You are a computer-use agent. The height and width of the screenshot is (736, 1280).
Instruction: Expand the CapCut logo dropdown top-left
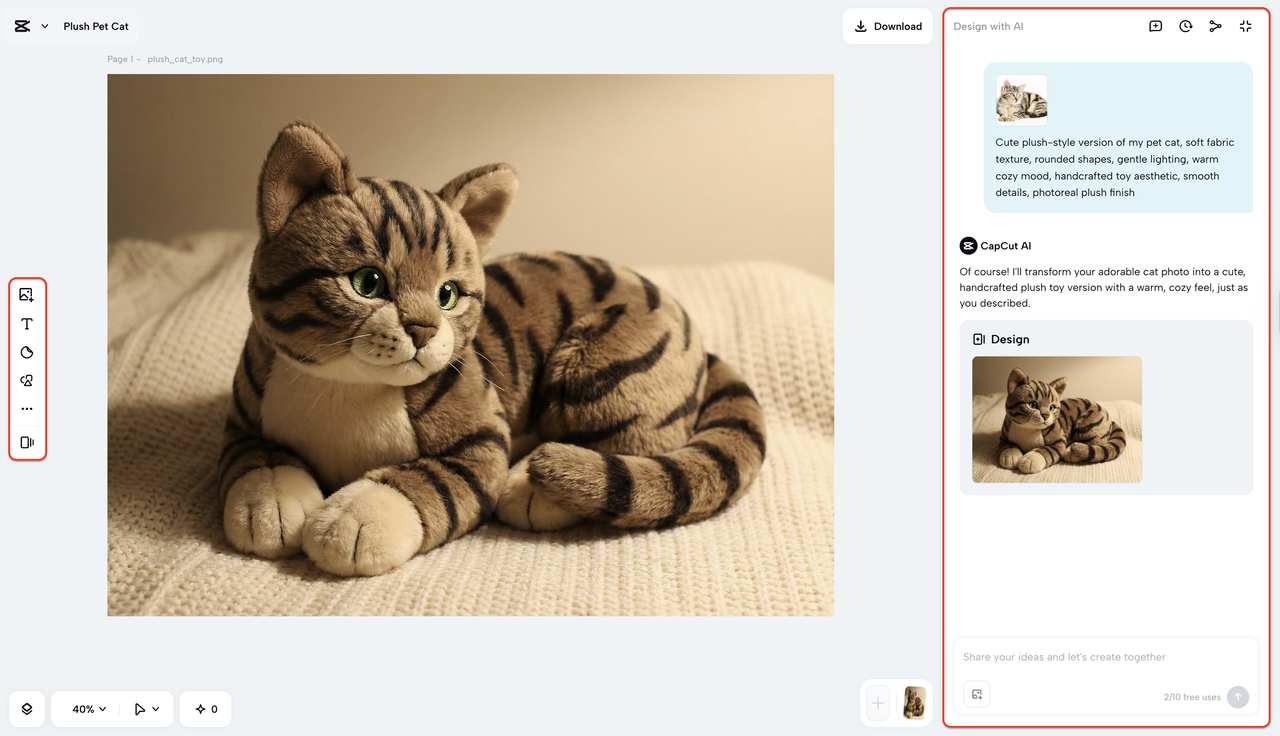tap(30, 26)
